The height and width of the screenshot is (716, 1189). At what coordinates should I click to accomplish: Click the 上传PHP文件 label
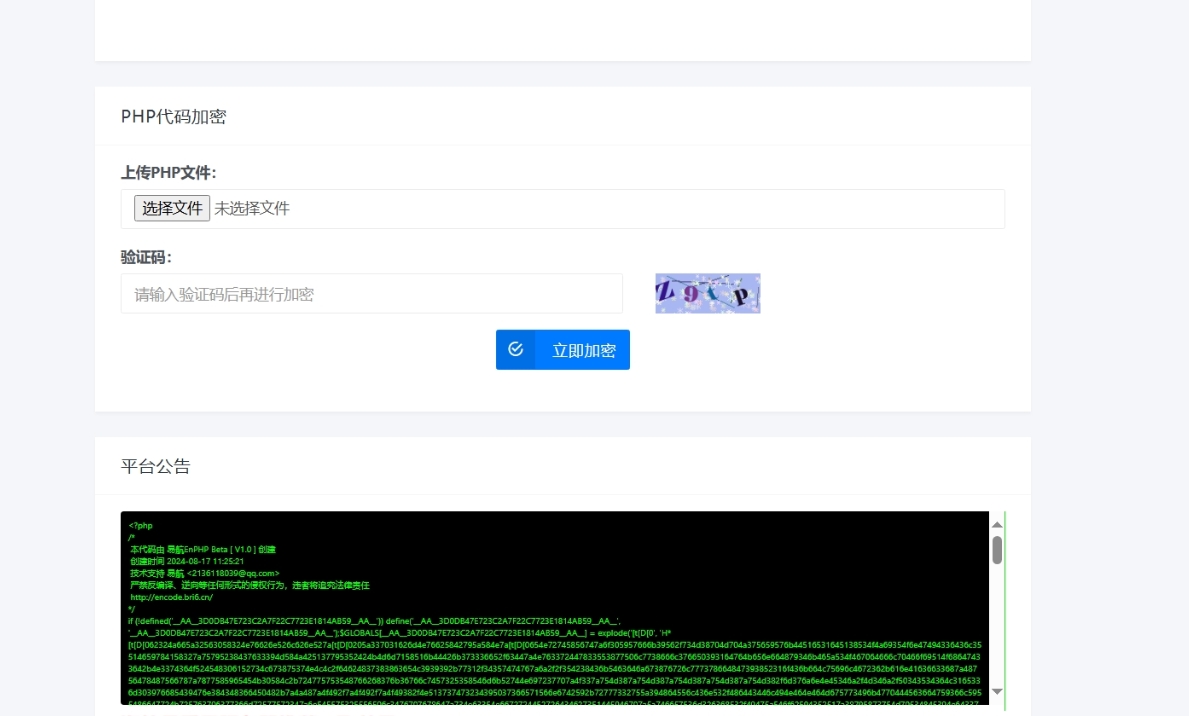[x=168, y=173]
